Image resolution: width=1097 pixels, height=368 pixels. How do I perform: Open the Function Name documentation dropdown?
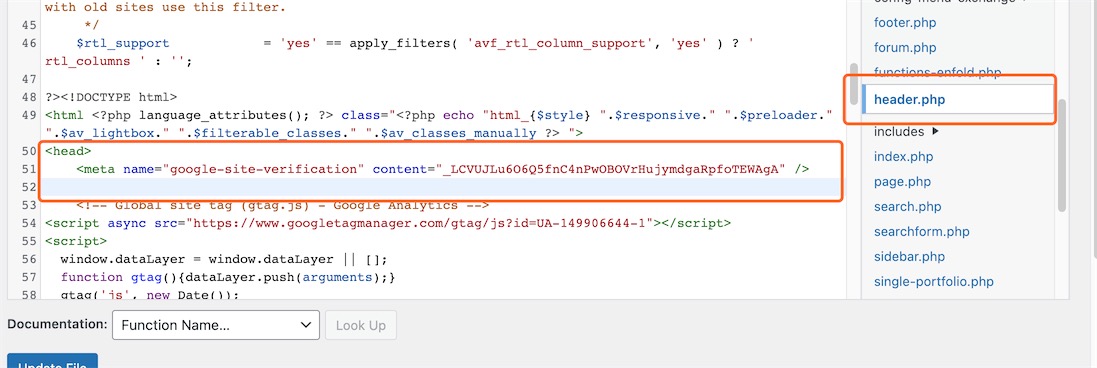point(215,325)
